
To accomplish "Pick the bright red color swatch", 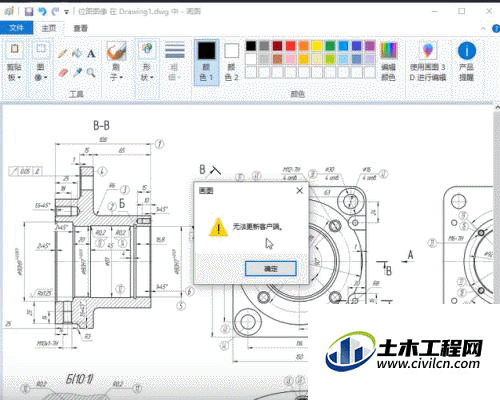I will (x=291, y=46).
